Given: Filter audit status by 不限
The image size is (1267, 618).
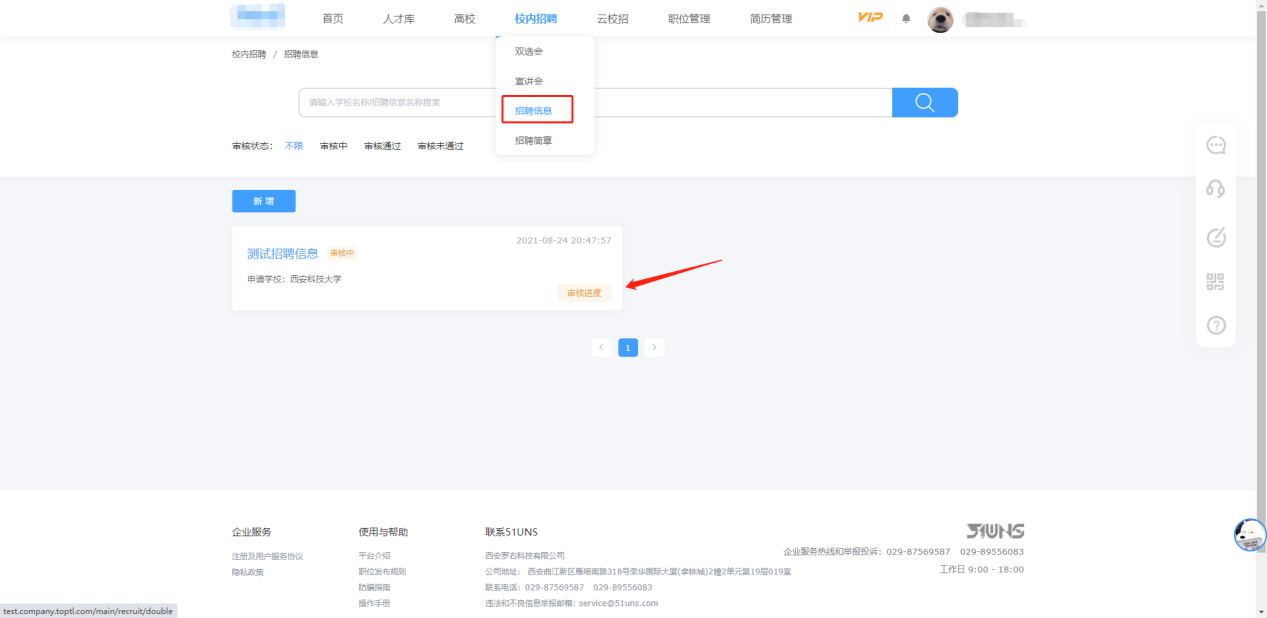Looking at the screenshot, I should [293, 146].
